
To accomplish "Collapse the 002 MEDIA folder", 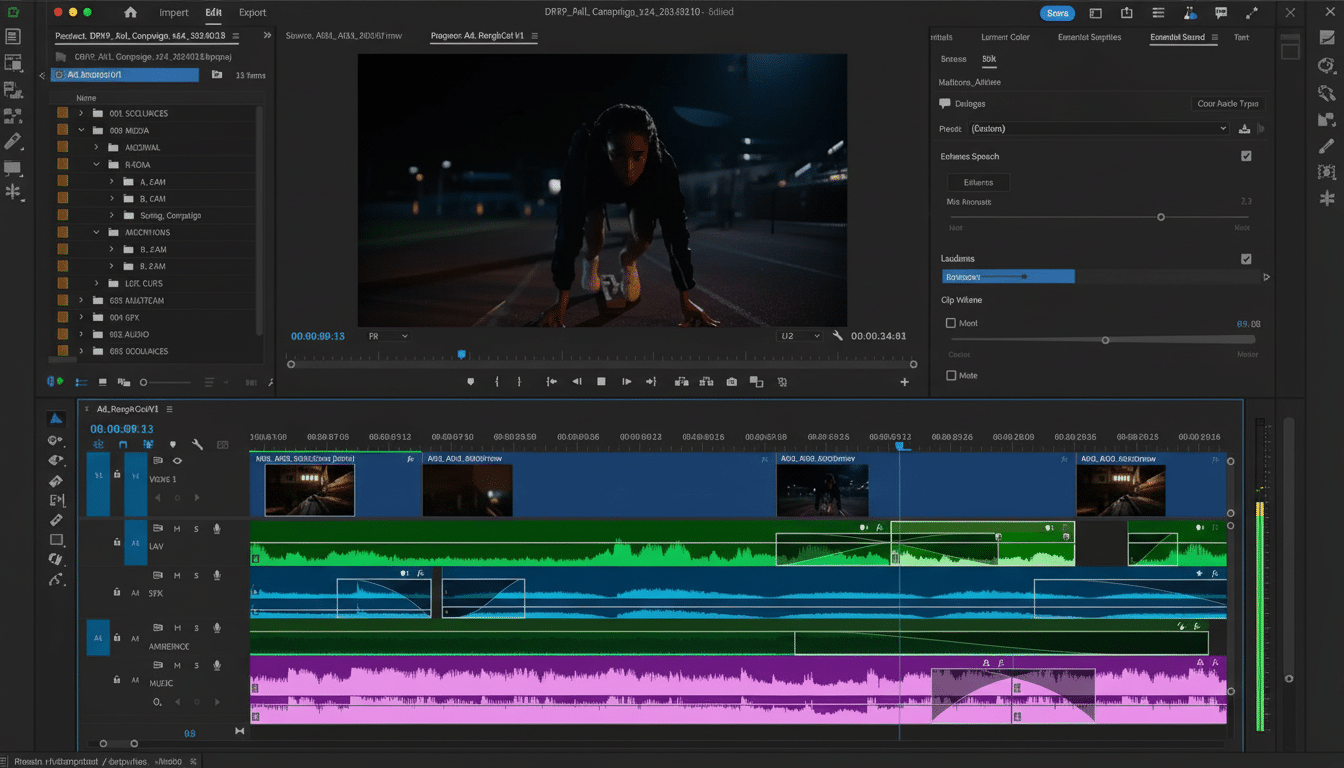I will point(83,132).
